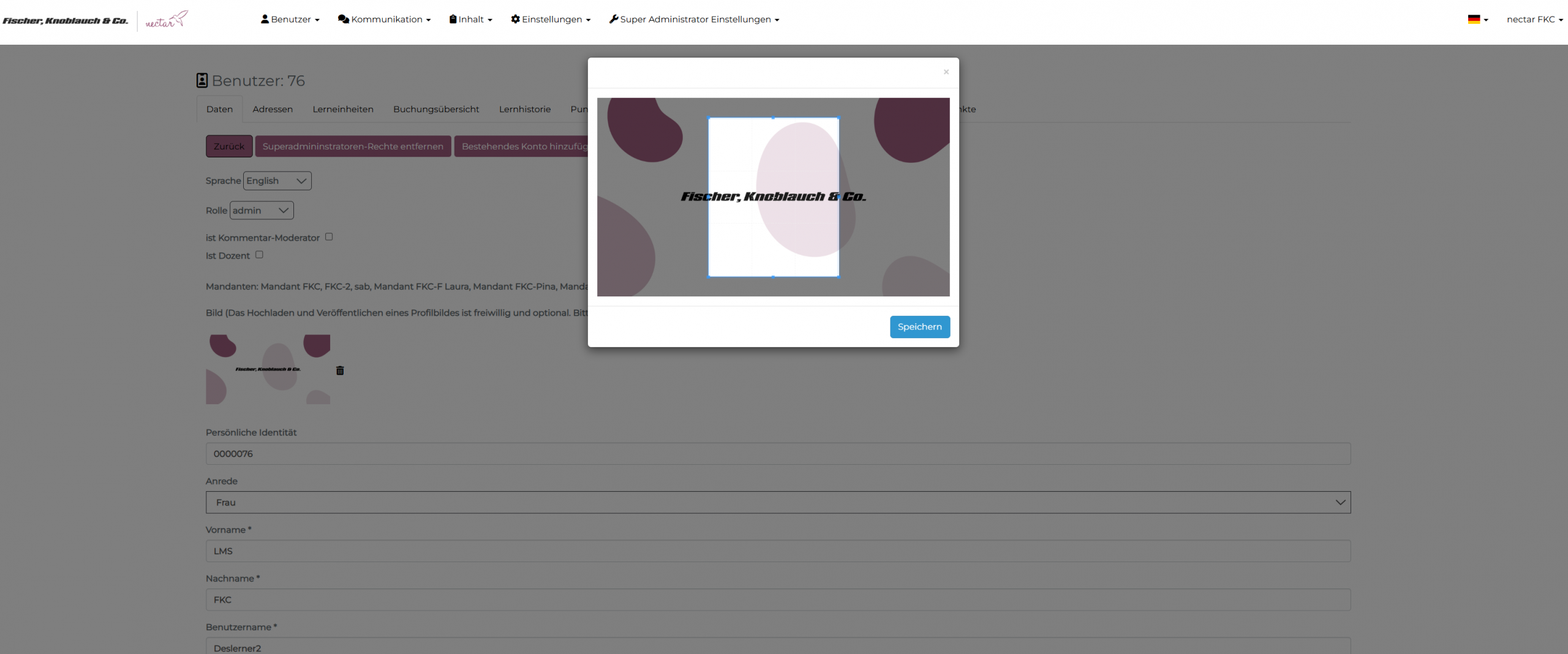Switch to the Lerneinheiten tab

[x=343, y=109]
